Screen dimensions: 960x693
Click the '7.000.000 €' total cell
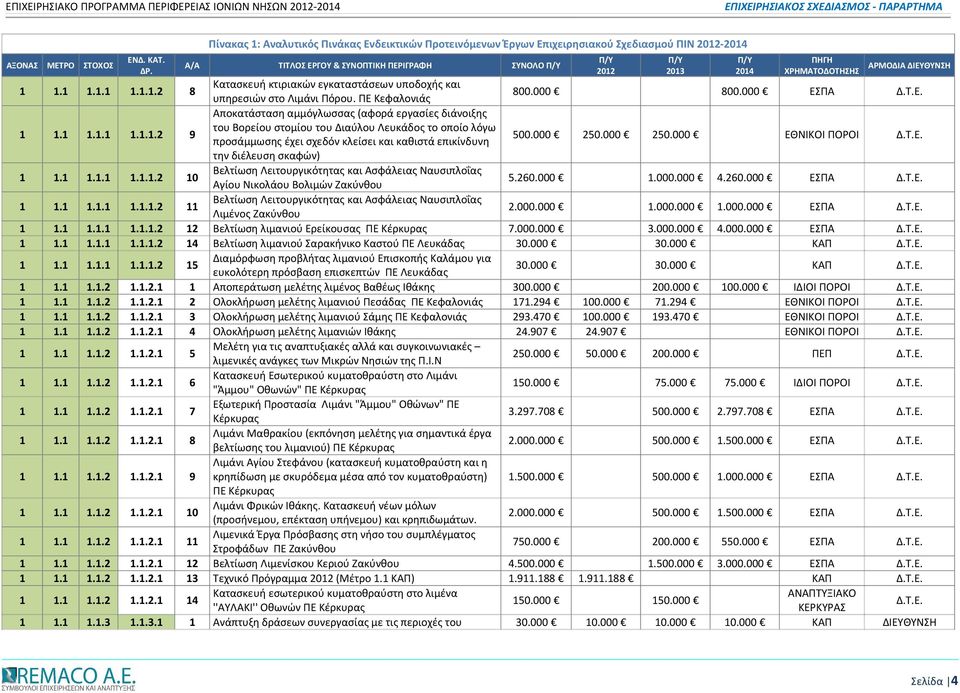[x=536, y=229]
